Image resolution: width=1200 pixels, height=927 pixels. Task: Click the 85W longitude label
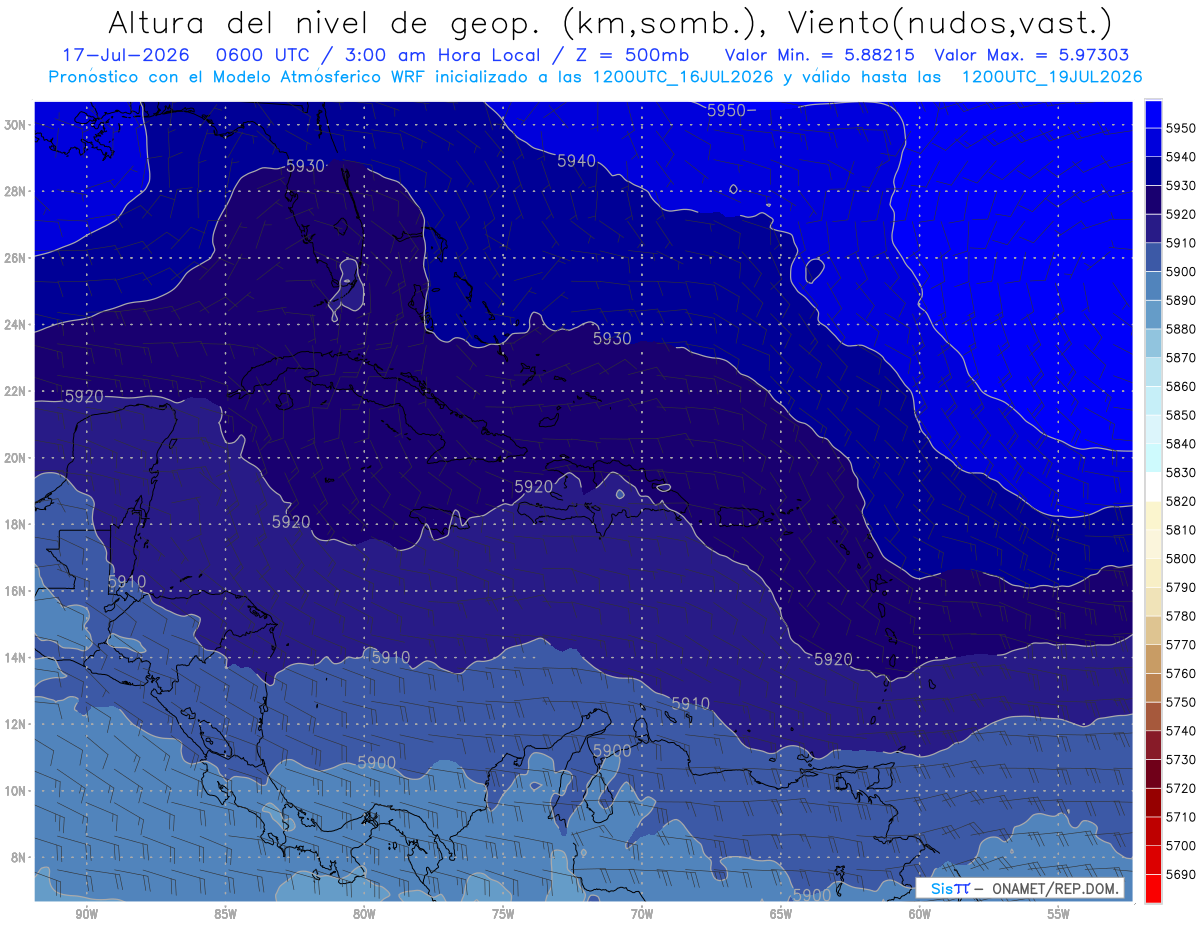225,915
